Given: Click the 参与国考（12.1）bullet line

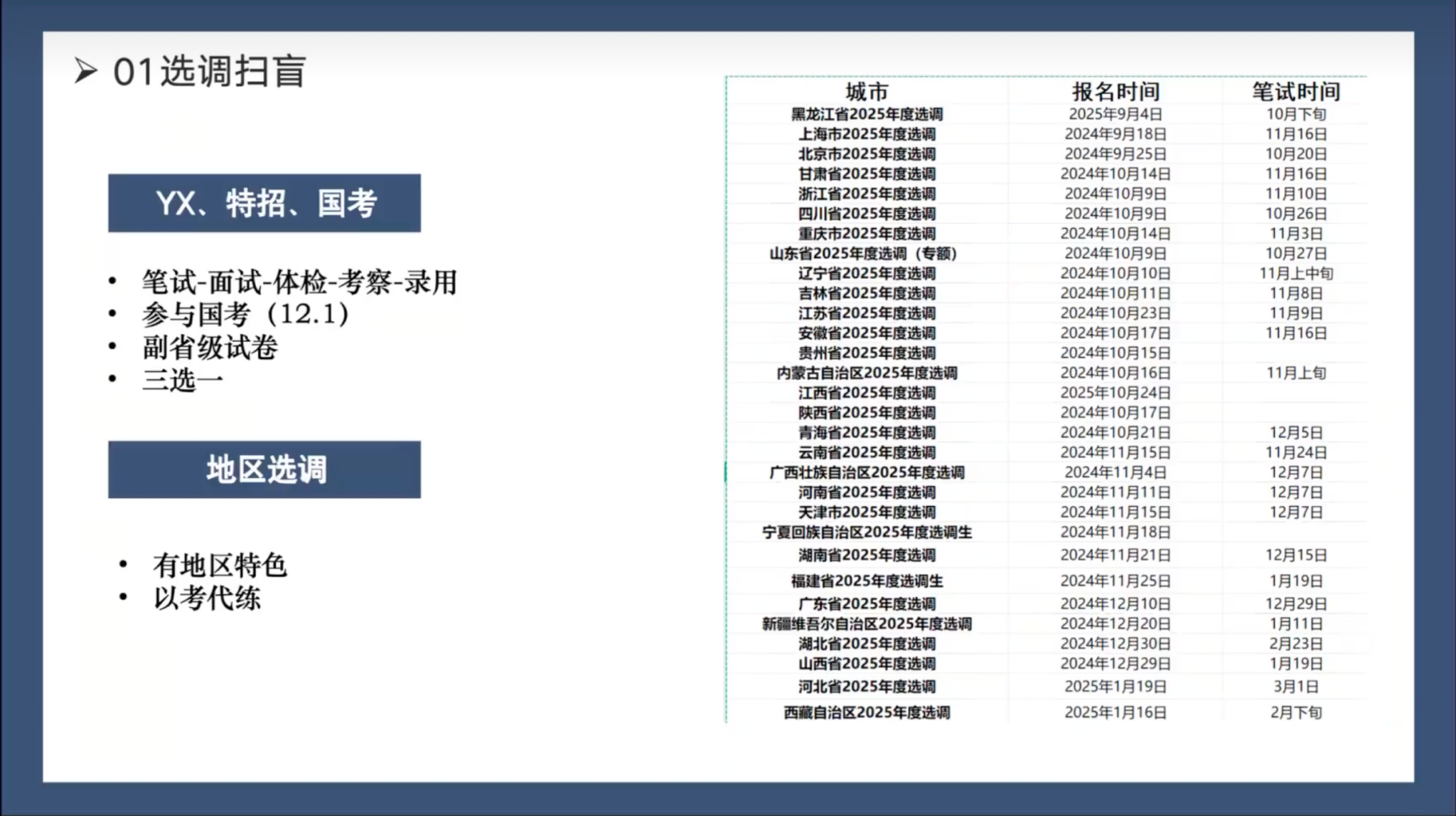Looking at the screenshot, I should point(245,314).
